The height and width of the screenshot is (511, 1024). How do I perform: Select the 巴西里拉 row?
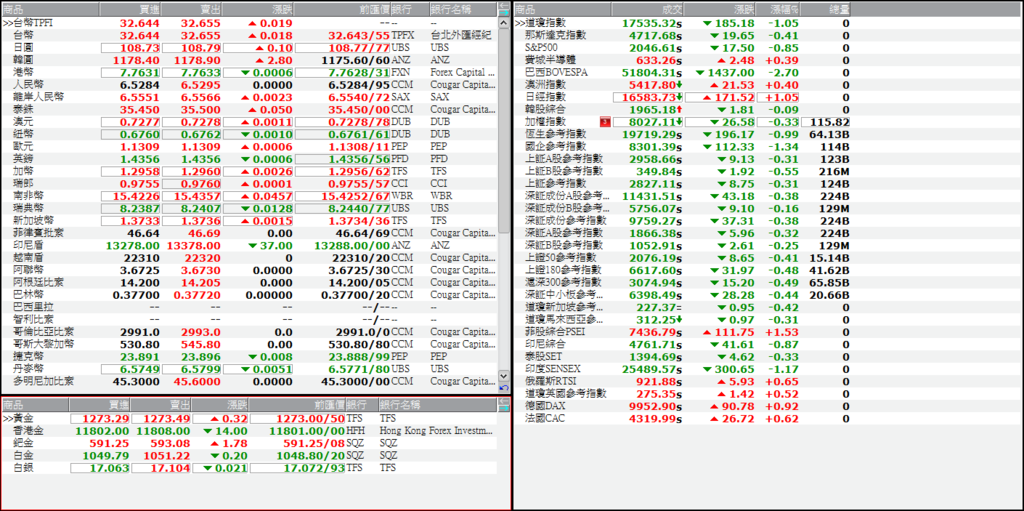pyautogui.click(x=249, y=306)
